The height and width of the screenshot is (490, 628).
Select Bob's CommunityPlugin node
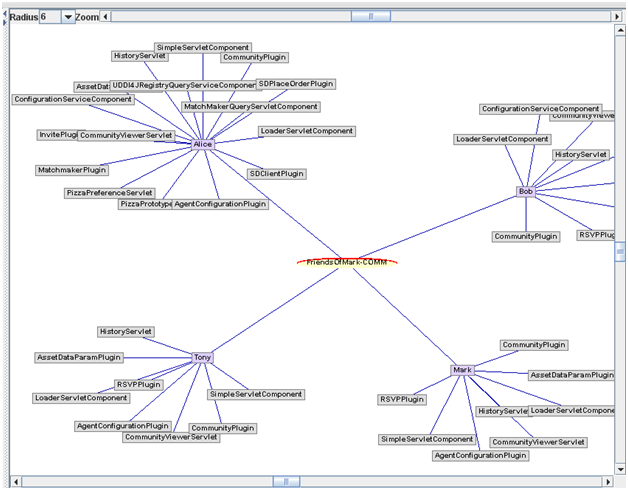(525, 237)
